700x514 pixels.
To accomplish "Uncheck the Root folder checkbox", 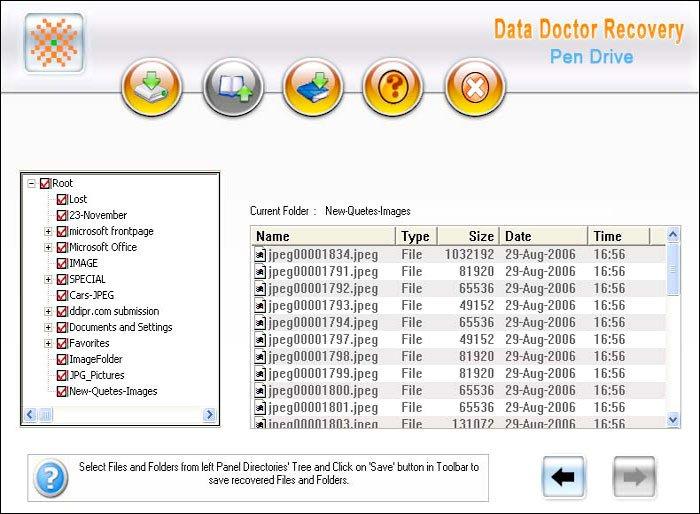I will (45, 184).
